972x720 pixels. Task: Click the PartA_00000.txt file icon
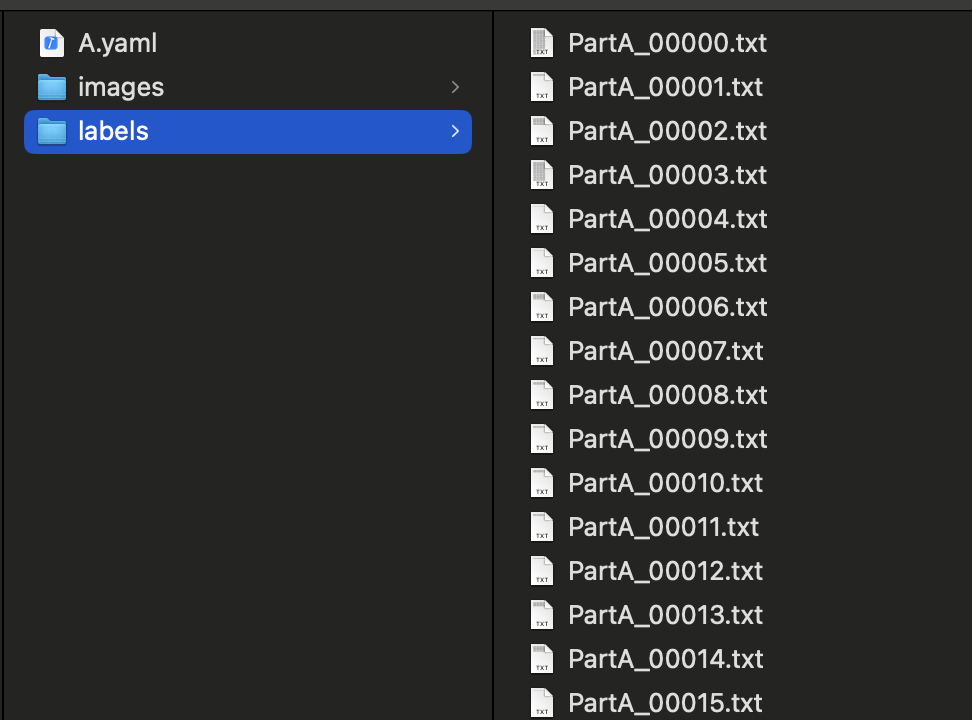[x=541, y=43]
